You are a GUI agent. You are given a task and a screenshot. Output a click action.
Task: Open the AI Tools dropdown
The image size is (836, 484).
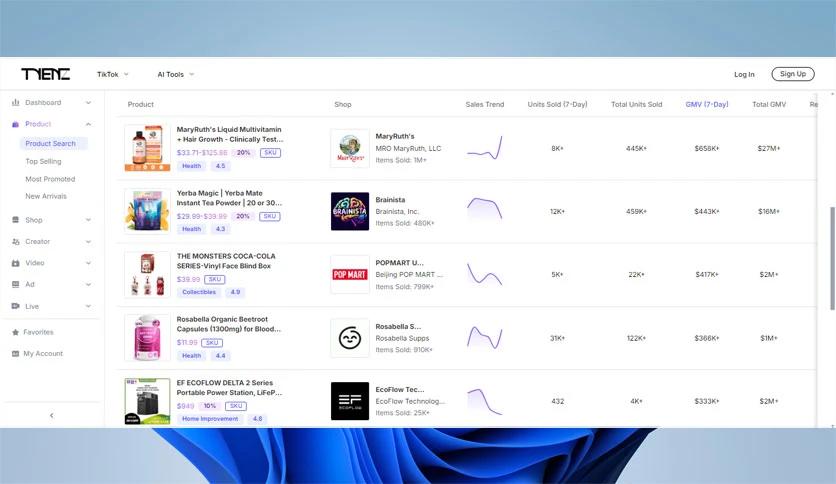pos(175,74)
